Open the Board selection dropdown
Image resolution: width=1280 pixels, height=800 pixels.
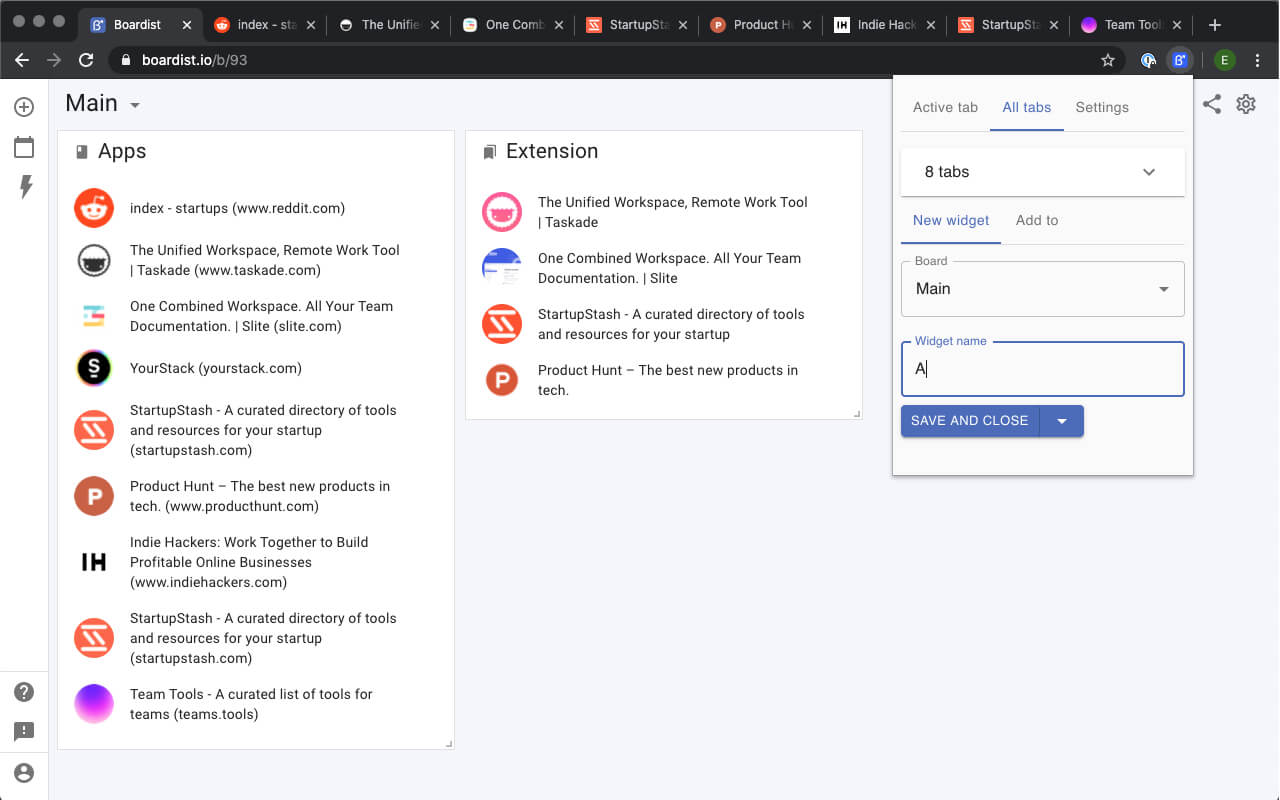(x=1163, y=289)
